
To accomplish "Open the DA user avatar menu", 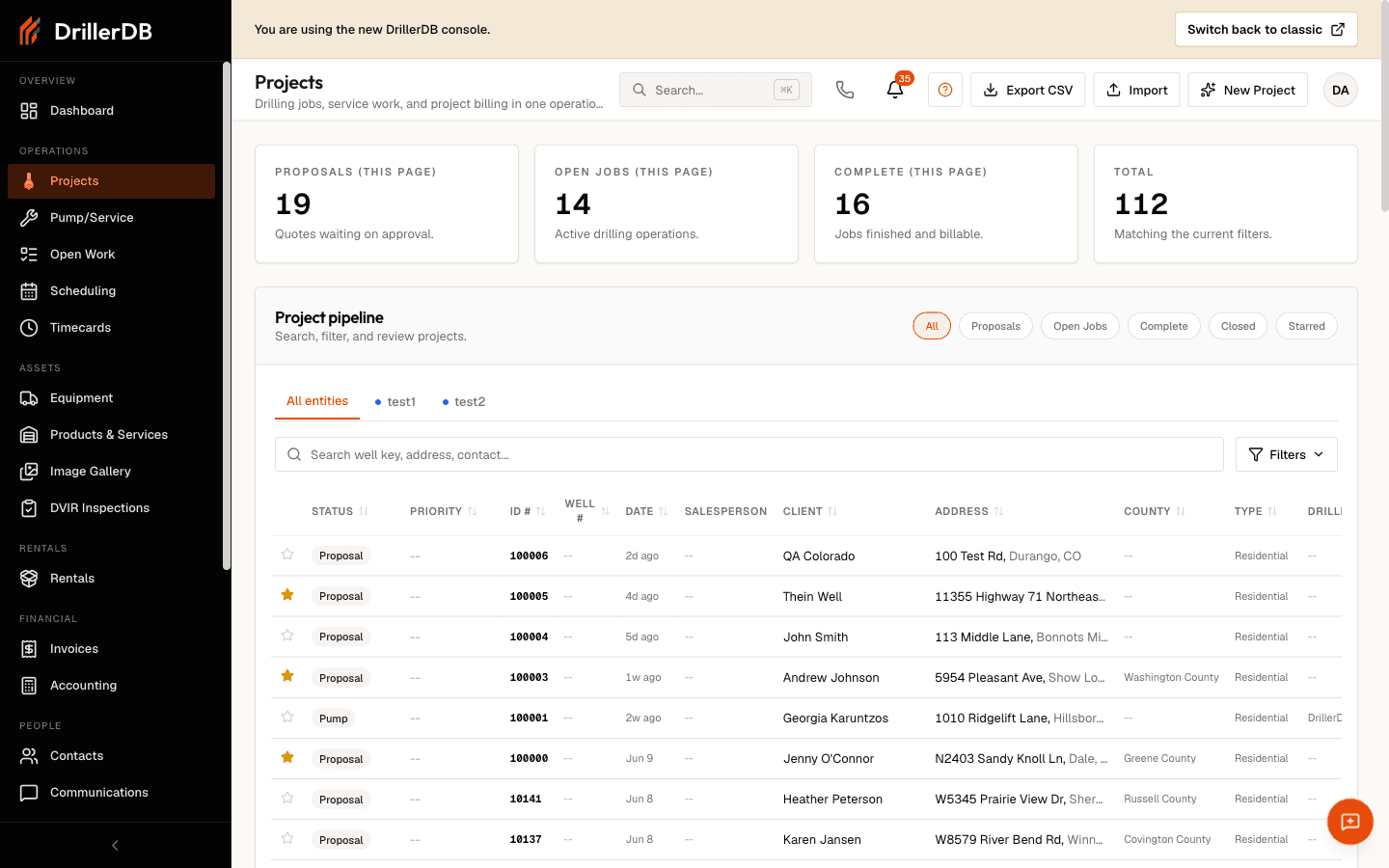I will point(1341,90).
